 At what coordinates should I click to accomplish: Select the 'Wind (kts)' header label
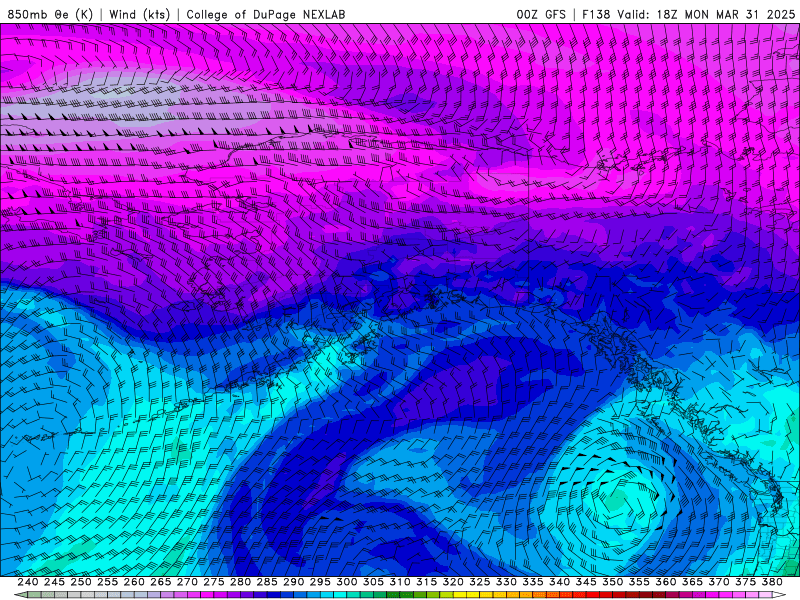pos(139,14)
